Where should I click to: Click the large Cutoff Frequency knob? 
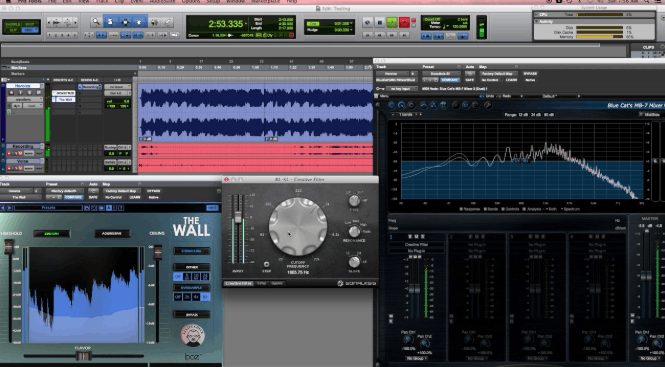coord(298,227)
